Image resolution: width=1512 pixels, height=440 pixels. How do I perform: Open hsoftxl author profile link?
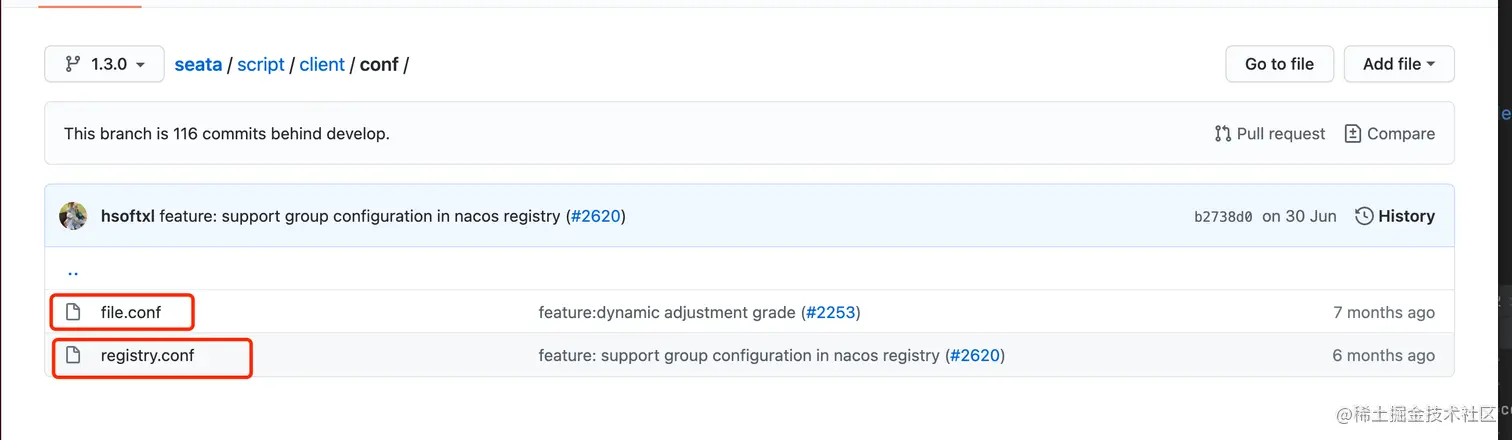pos(127,216)
